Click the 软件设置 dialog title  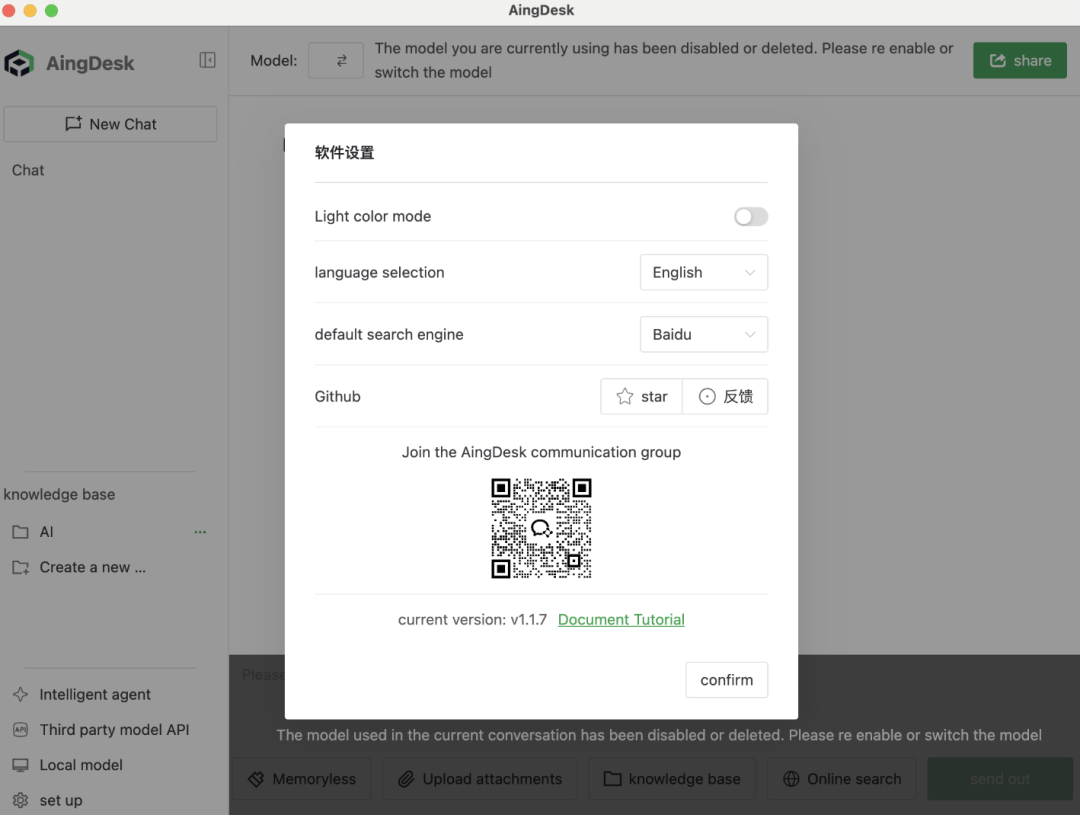pos(344,153)
